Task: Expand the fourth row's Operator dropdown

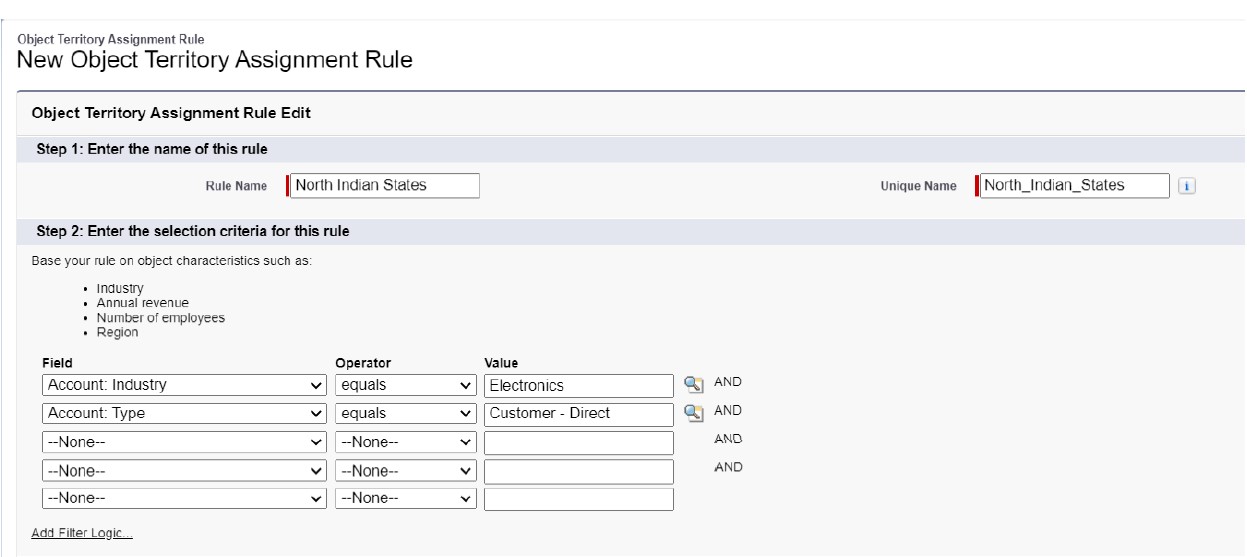Action: pos(405,470)
